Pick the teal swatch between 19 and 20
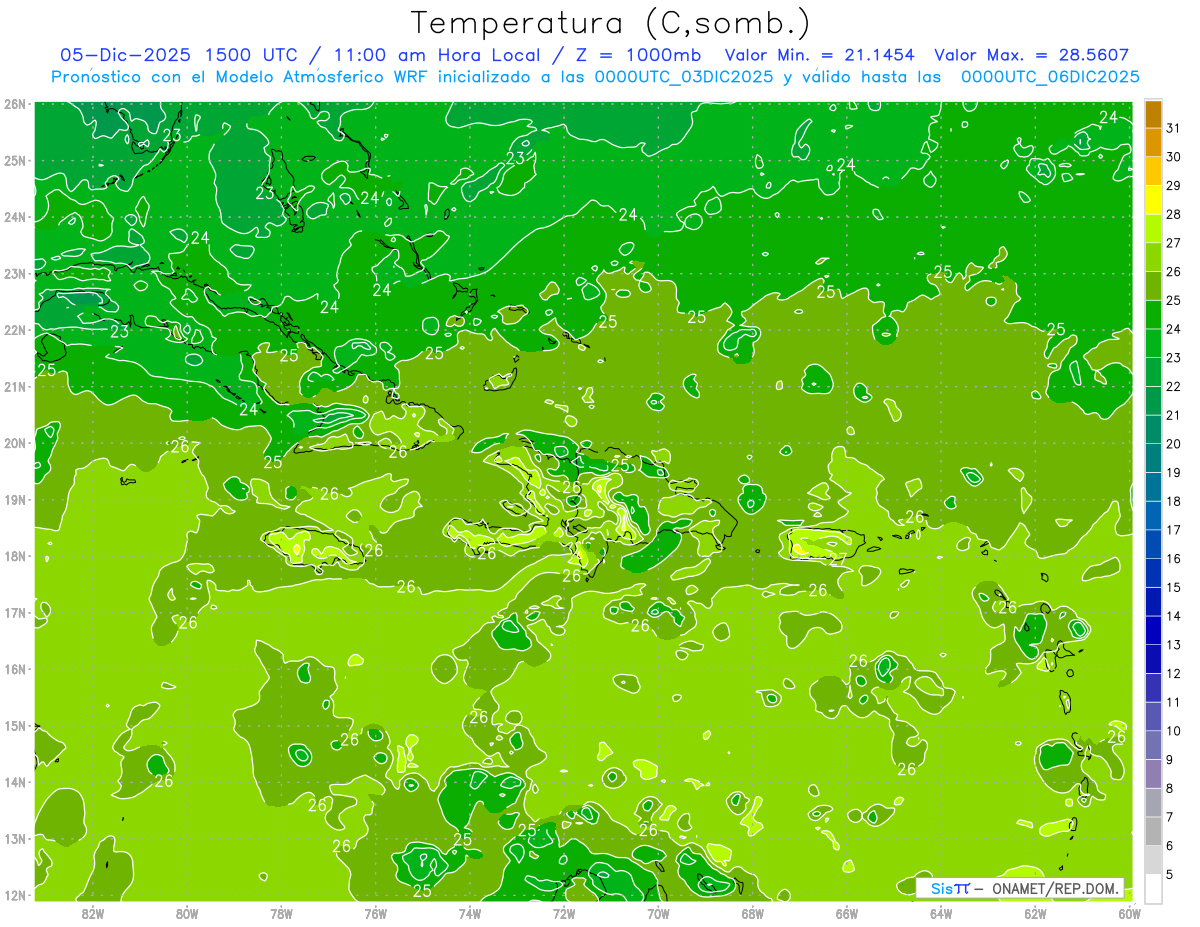This screenshot has width=1200, height=927. point(1153,458)
